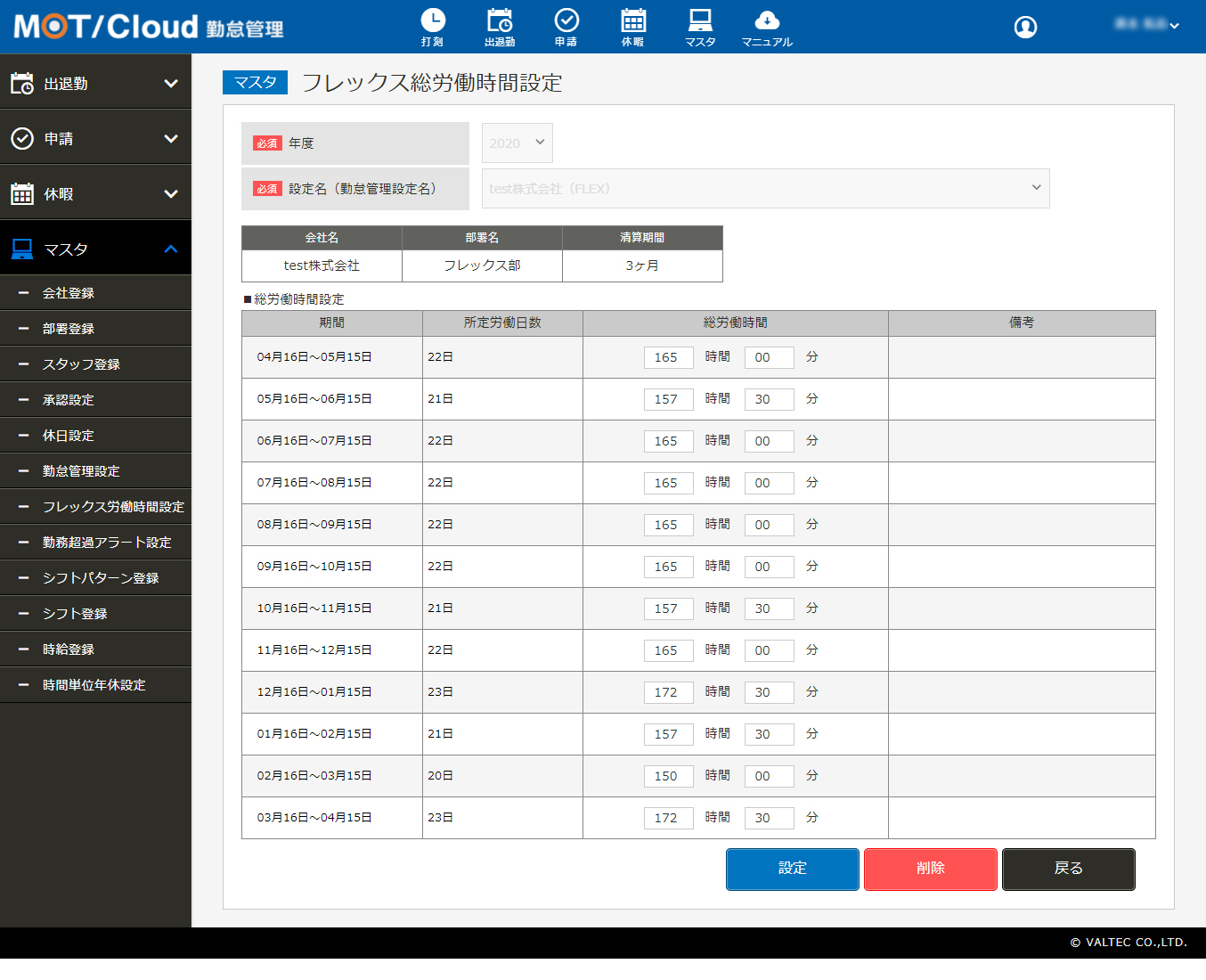1206x980 pixels.
Task: Click hours field for 04月16日～05月15日
Action: point(668,357)
